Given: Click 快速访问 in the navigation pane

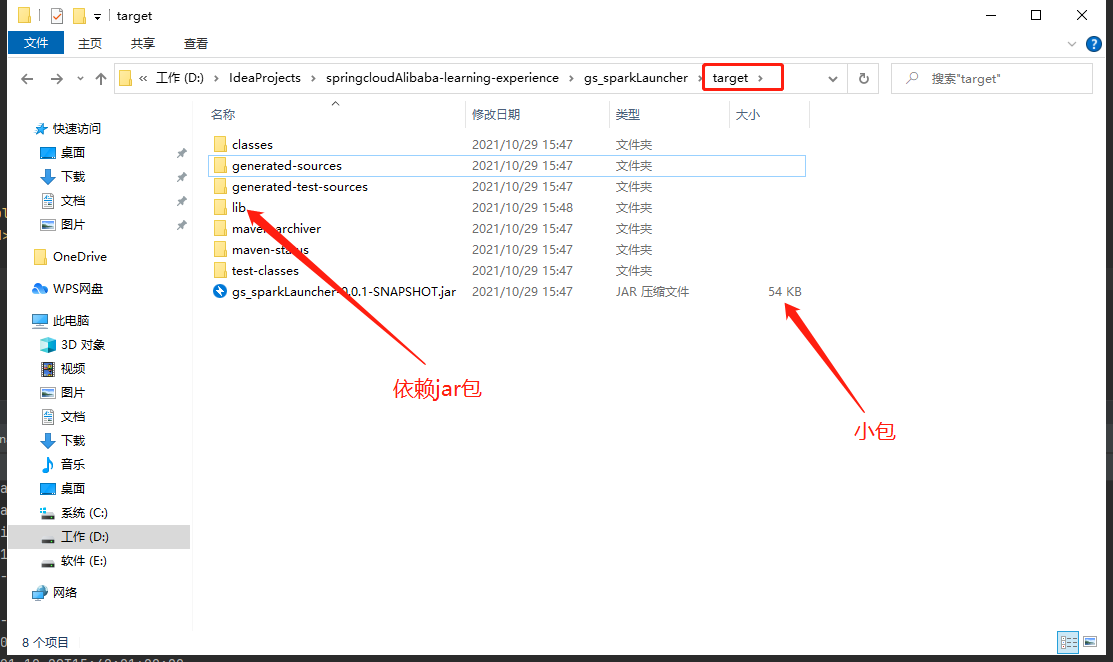Looking at the screenshot, I should 77,128.
